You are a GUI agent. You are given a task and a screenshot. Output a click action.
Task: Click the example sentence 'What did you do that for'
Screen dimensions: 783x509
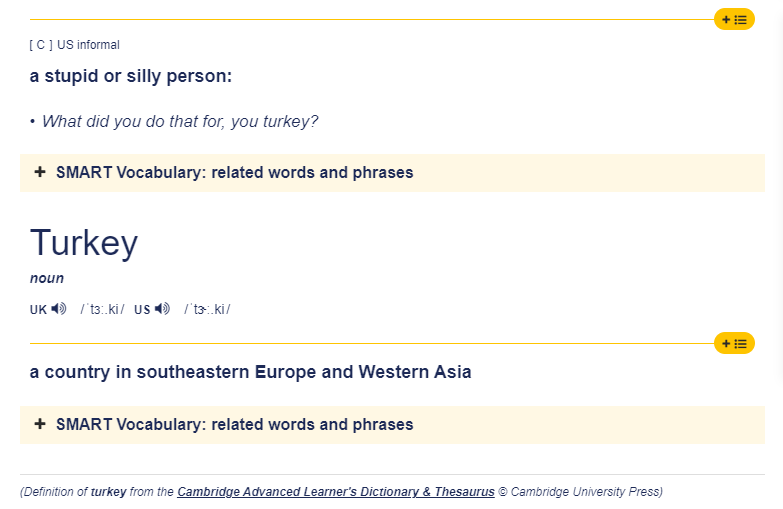(180, 121)
